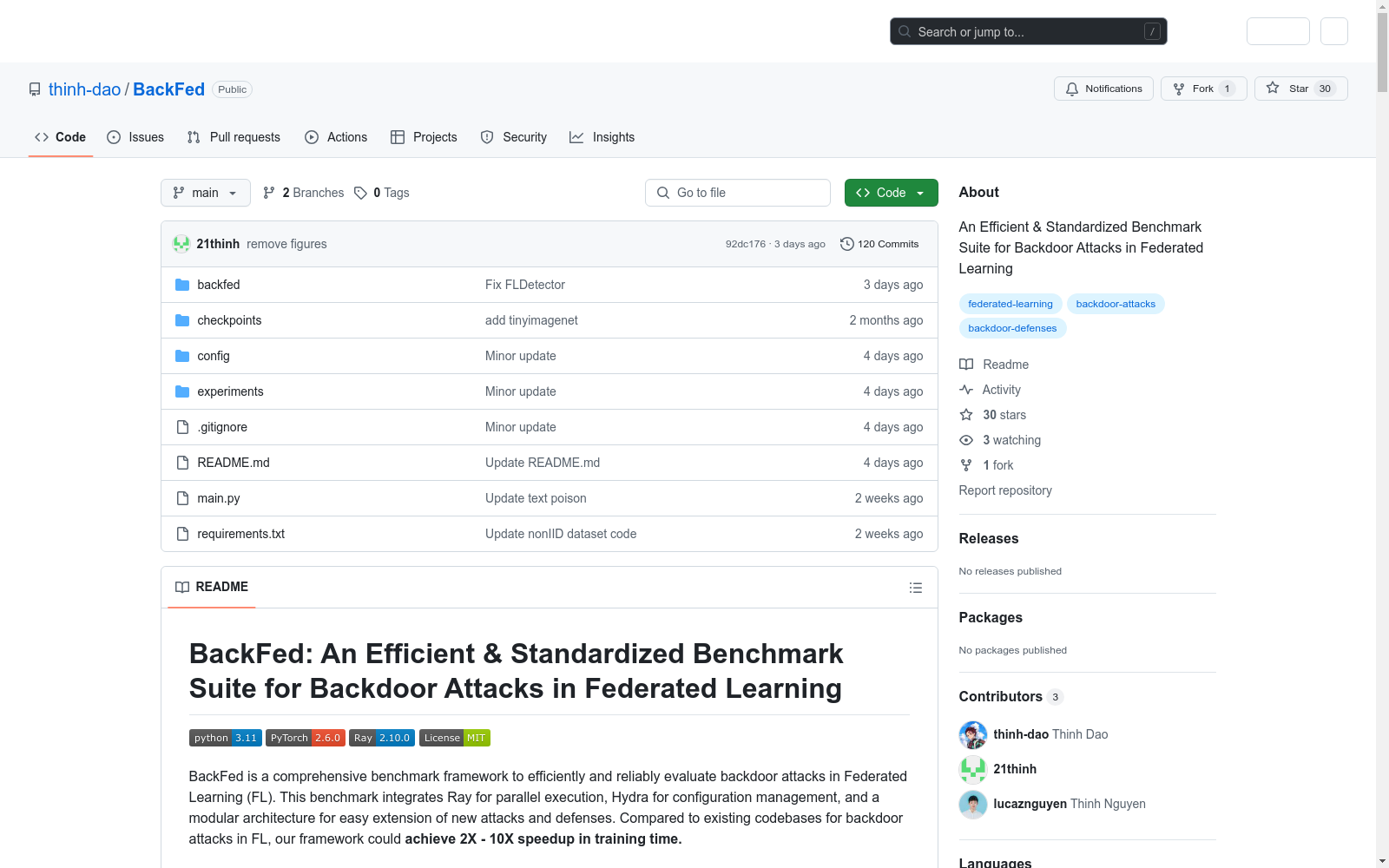Expand the green Code dropdown button

pyautogui.click(x=892, y=193)
